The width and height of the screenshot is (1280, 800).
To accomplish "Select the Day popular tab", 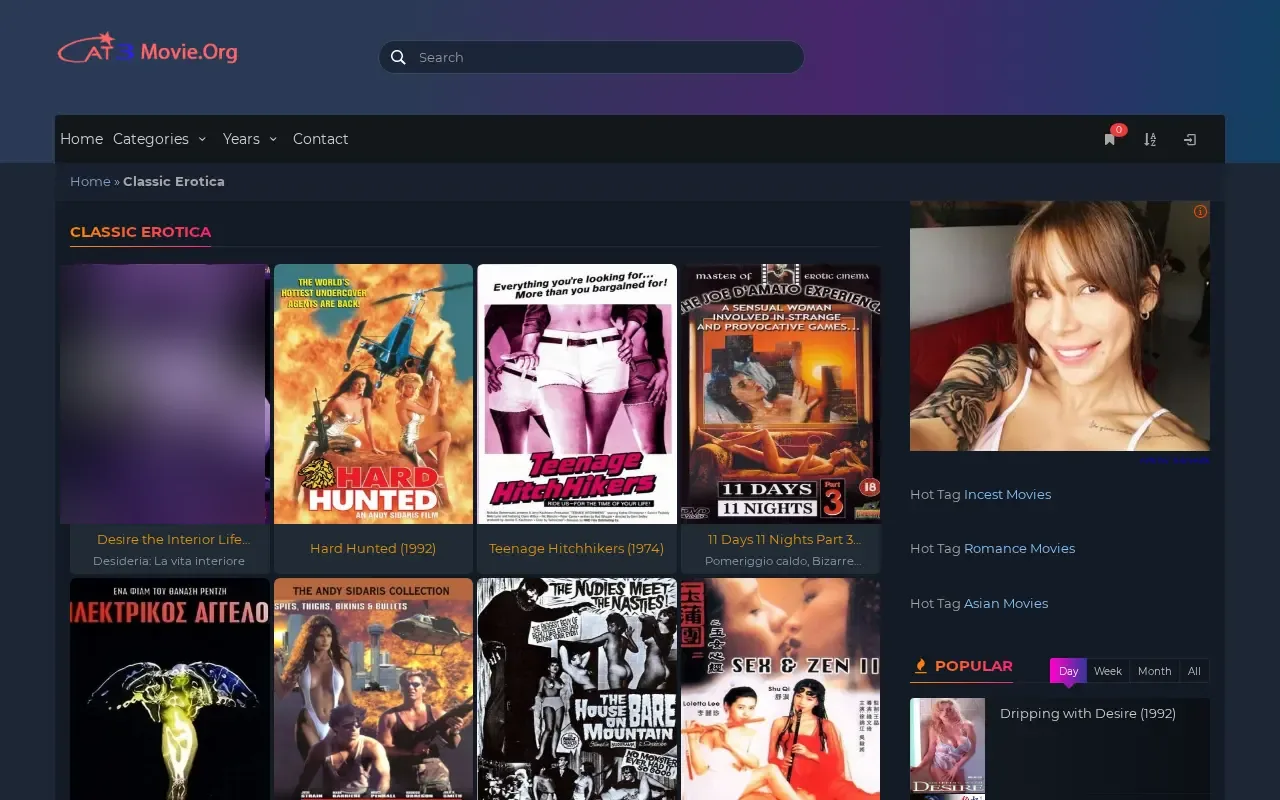I will coord(1068,671).
